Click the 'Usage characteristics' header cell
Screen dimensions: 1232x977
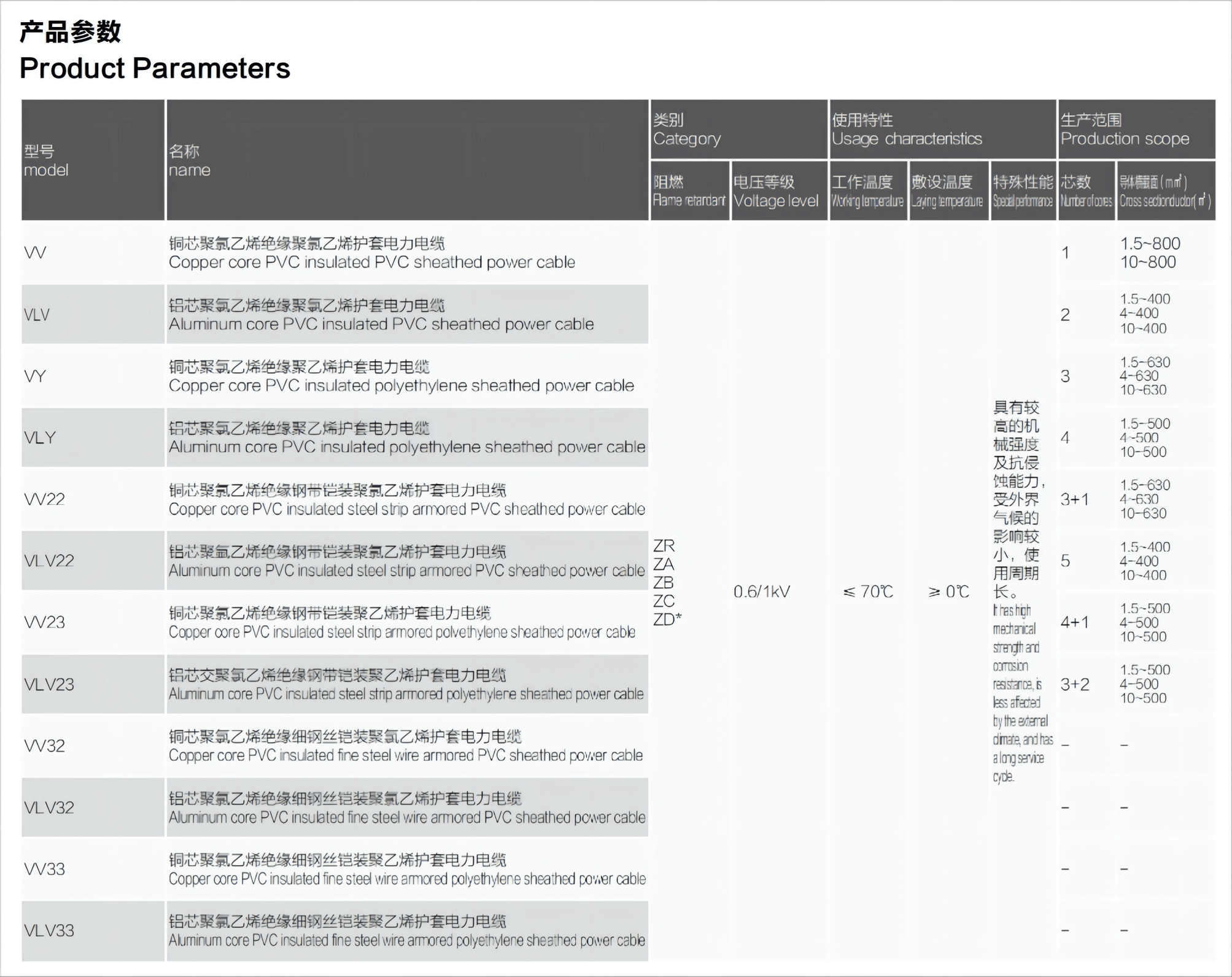[x=942, y=129]
